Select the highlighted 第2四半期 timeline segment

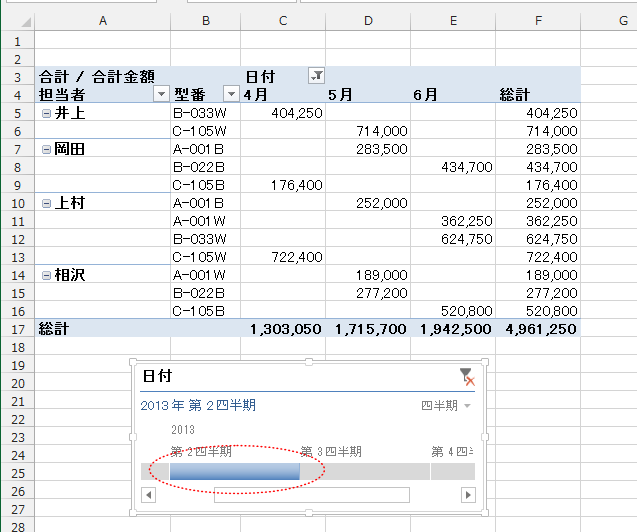pos(235,471)
